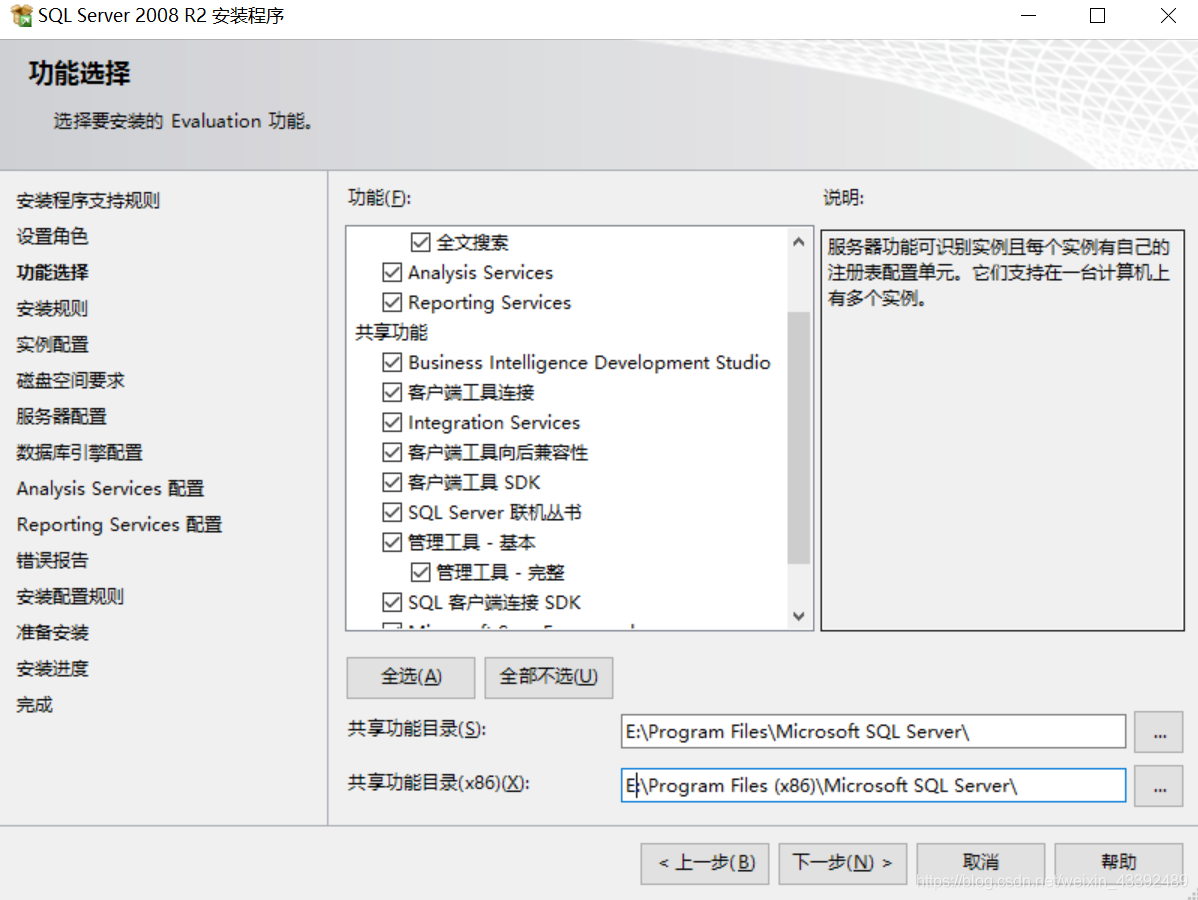This screenshot has height=900, width=1198.
Task: Select 功能选择 step in sidebar
Action: 52,273
